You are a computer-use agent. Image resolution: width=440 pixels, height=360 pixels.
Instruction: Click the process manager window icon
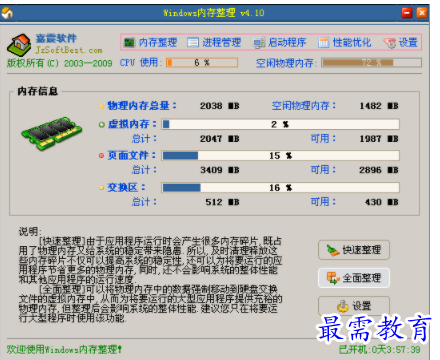[193, 43]
